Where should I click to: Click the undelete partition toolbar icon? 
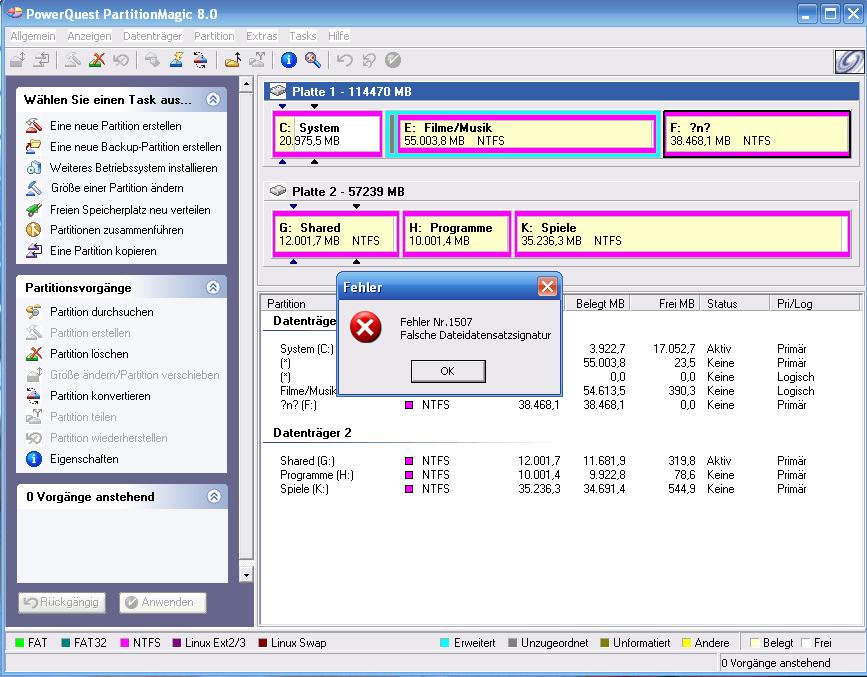coord(121,60)
